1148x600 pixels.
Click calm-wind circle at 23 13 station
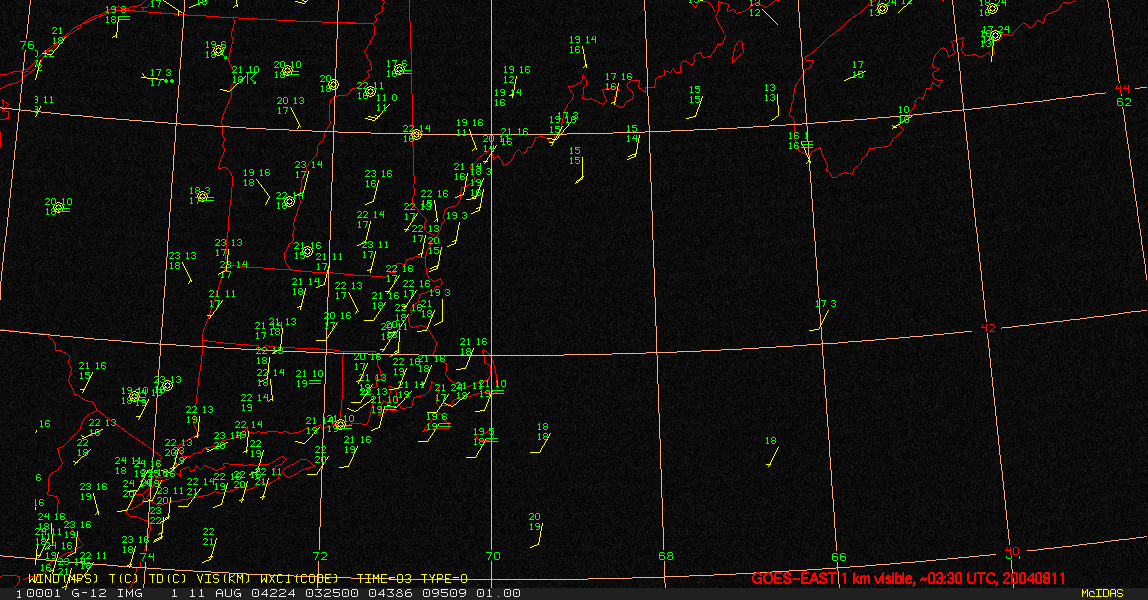pyautogui.click(x=168, y=386)
